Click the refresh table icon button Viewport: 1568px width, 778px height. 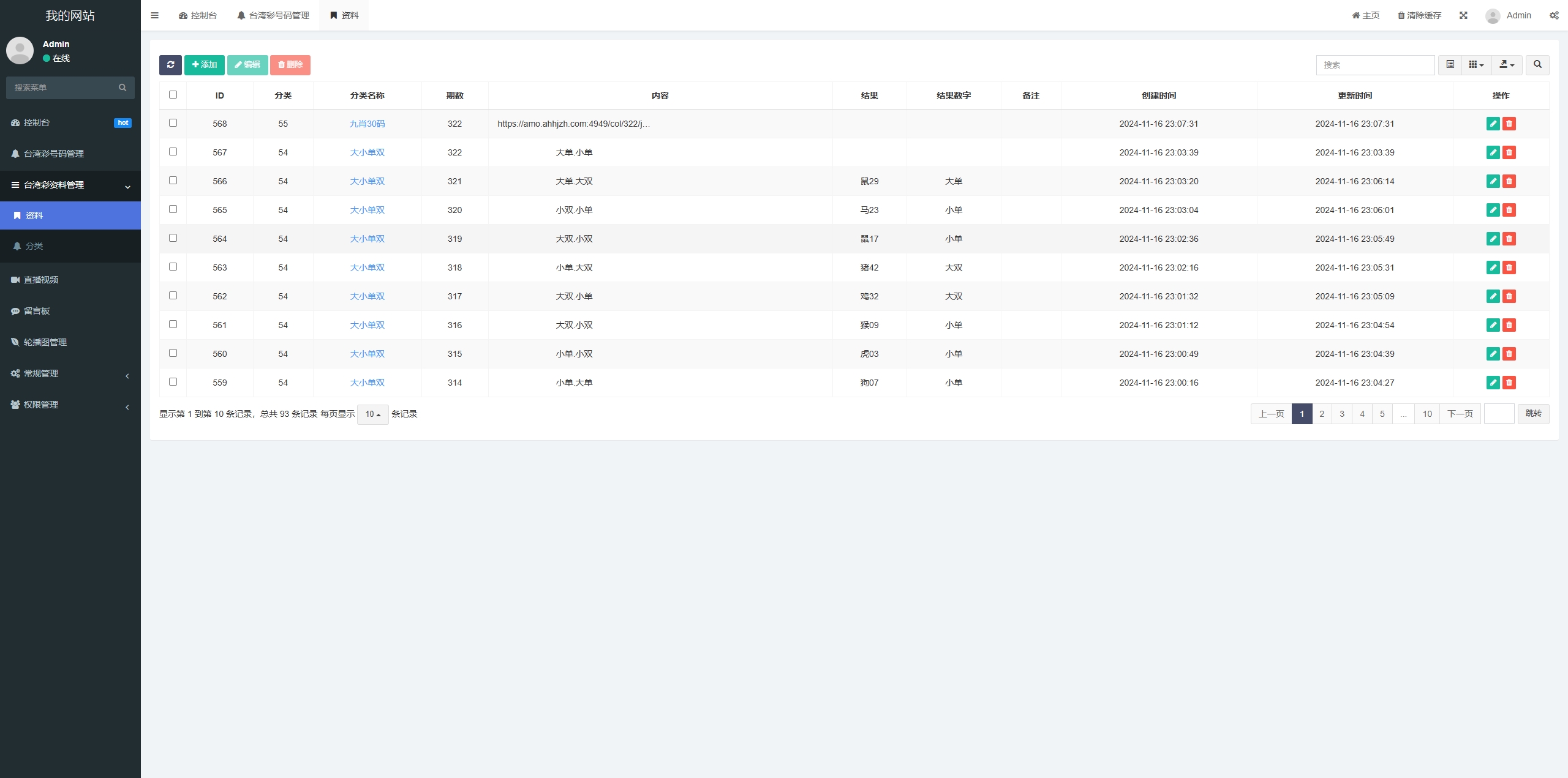[x=170, y=65]
